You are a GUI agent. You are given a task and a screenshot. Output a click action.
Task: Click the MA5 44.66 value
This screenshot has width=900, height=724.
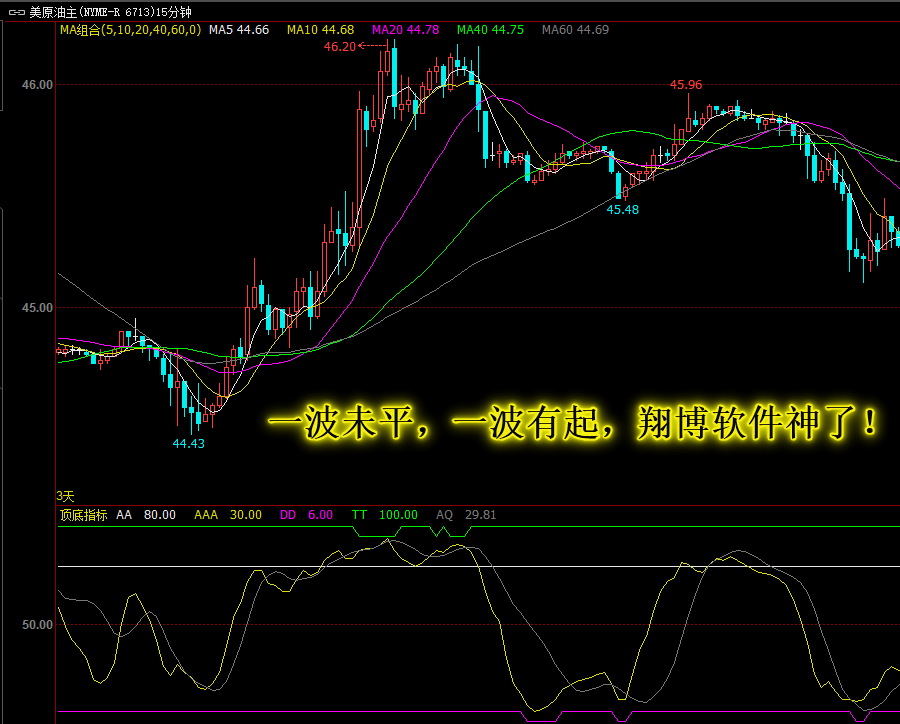pyautogui.click(x=239, y=30)
